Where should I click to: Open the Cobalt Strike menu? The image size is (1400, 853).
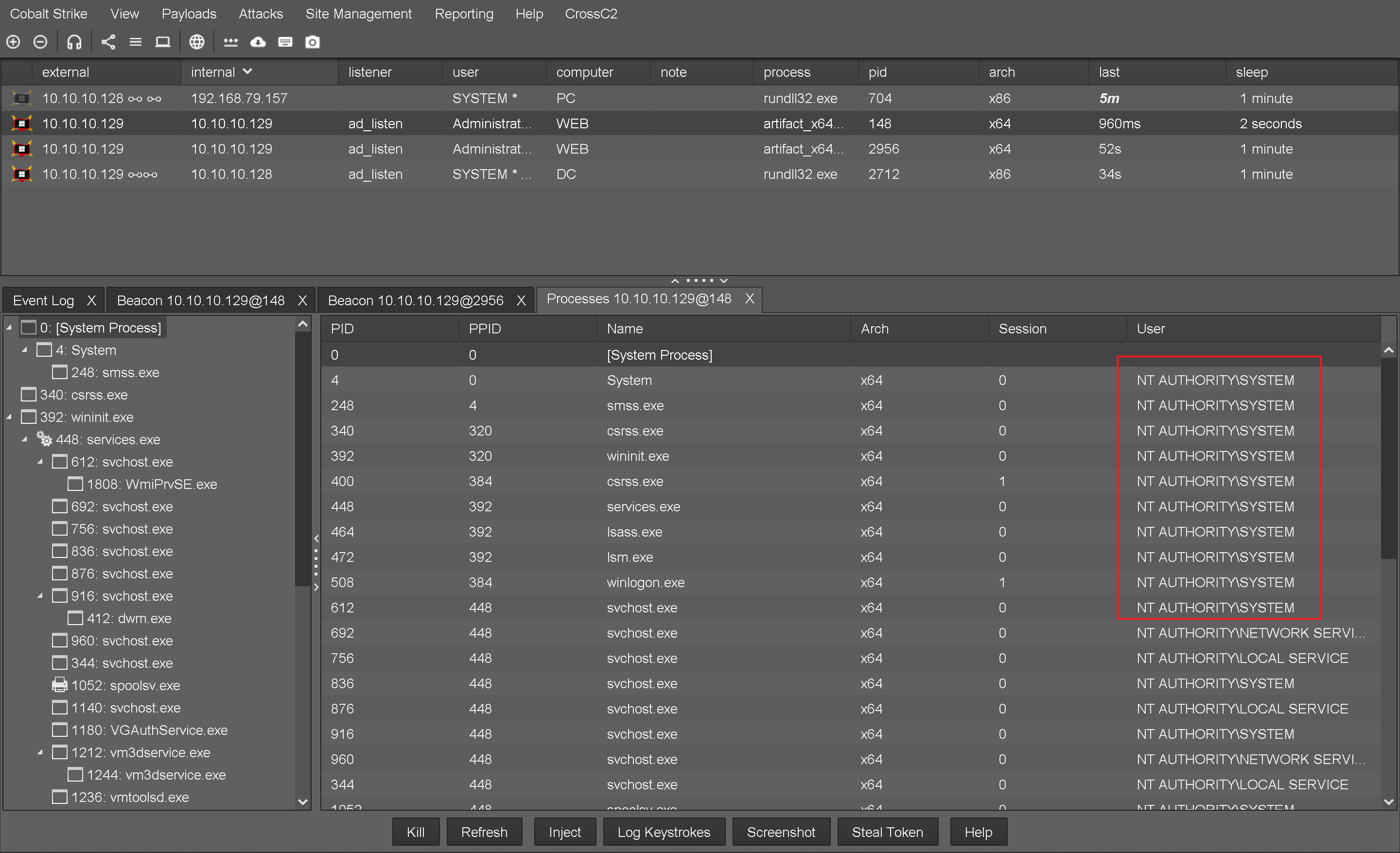click(49, 14)
